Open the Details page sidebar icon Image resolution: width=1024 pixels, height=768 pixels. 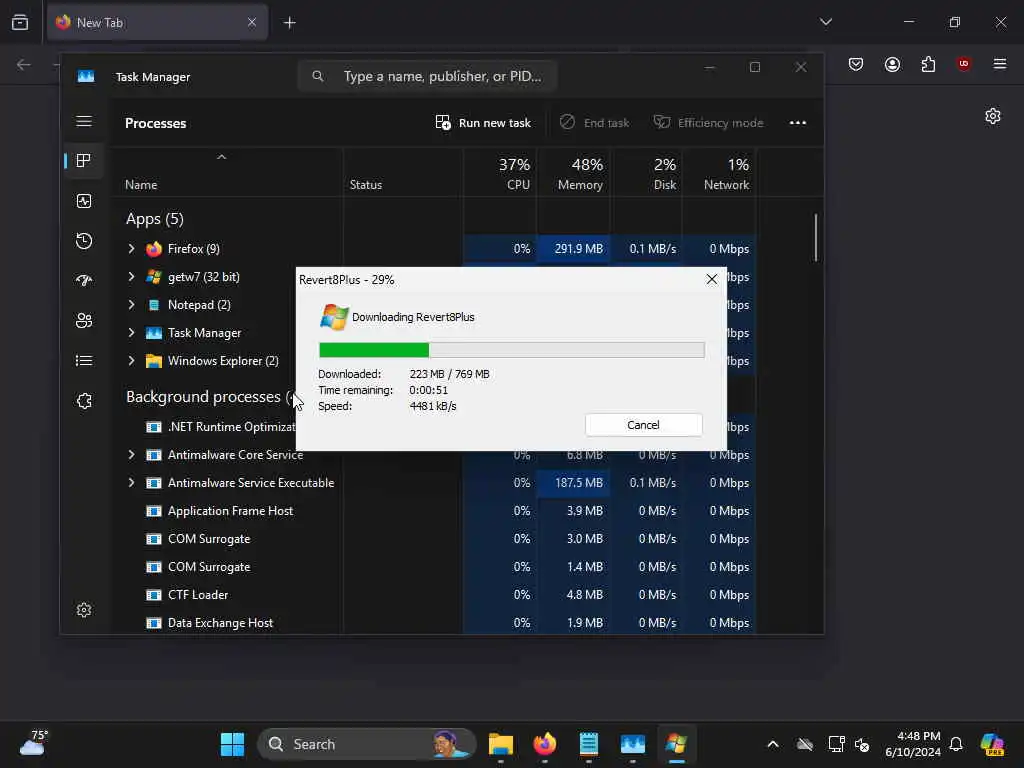pyautogui.click(x=84, y=360)
